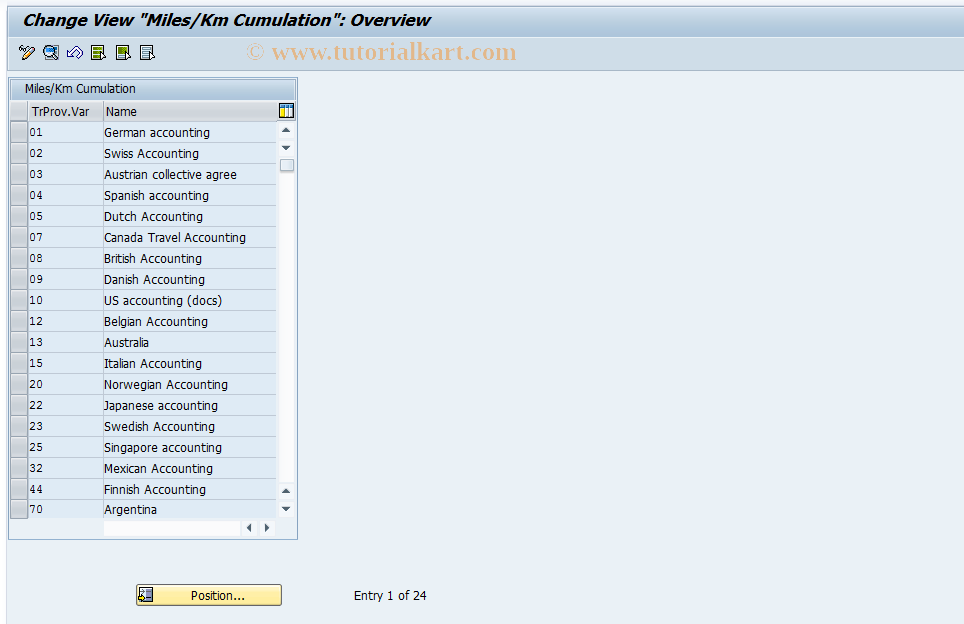Click name field 'Dutch Accounting'
Viewport: 964px width, 624px height.
pos(189,216)
